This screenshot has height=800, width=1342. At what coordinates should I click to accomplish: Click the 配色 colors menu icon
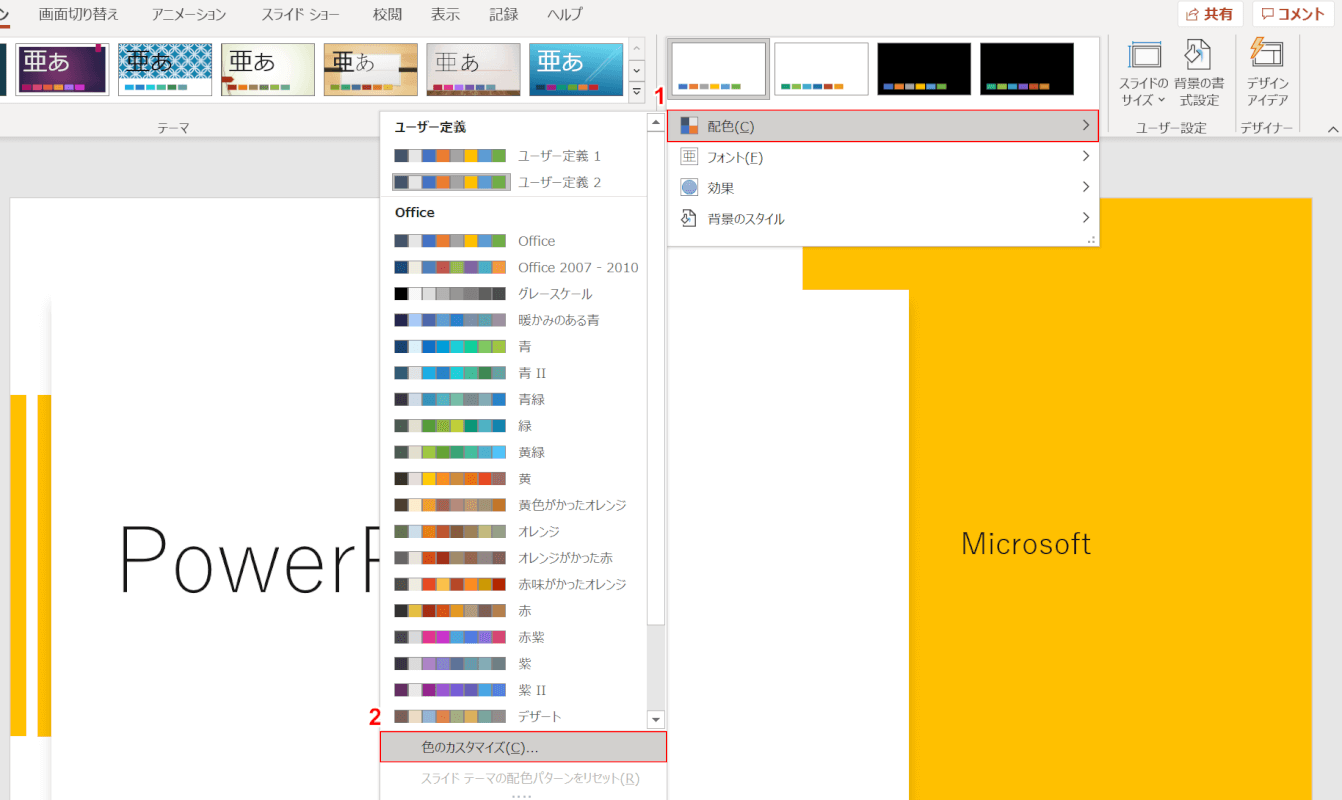pos(689,126)
